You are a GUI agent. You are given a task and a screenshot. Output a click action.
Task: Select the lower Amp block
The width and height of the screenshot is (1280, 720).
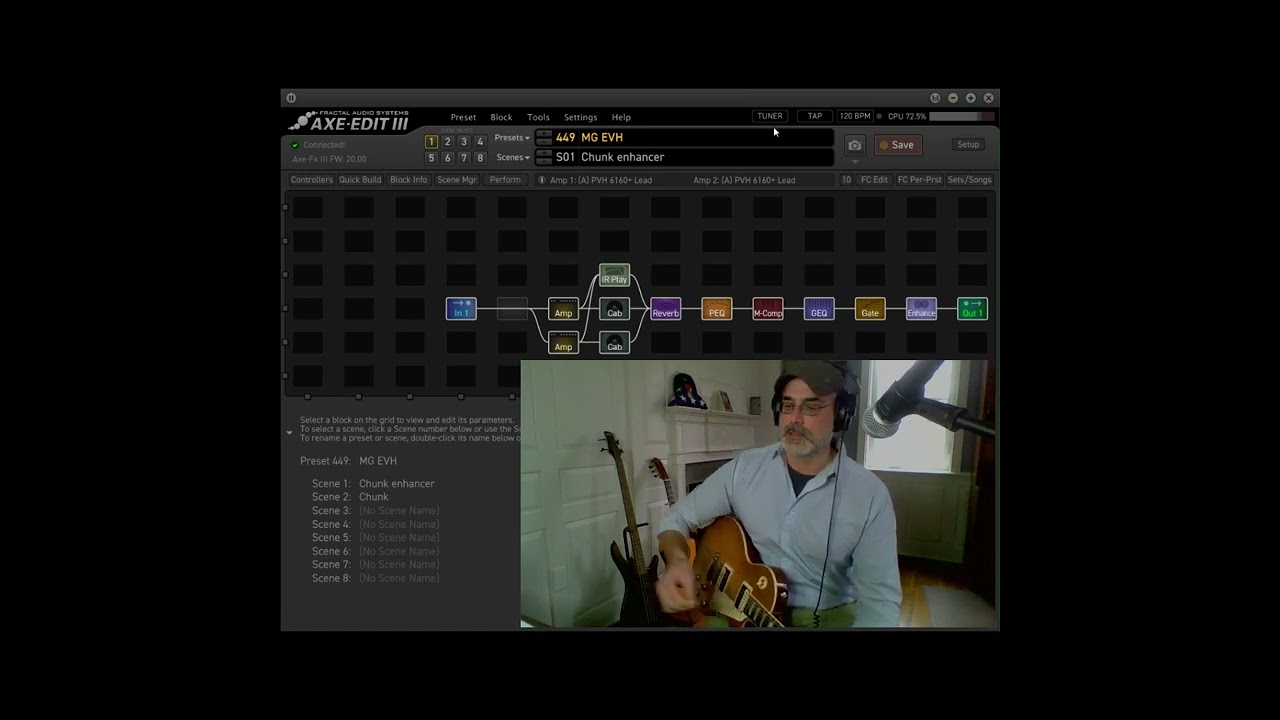point(563,343)
